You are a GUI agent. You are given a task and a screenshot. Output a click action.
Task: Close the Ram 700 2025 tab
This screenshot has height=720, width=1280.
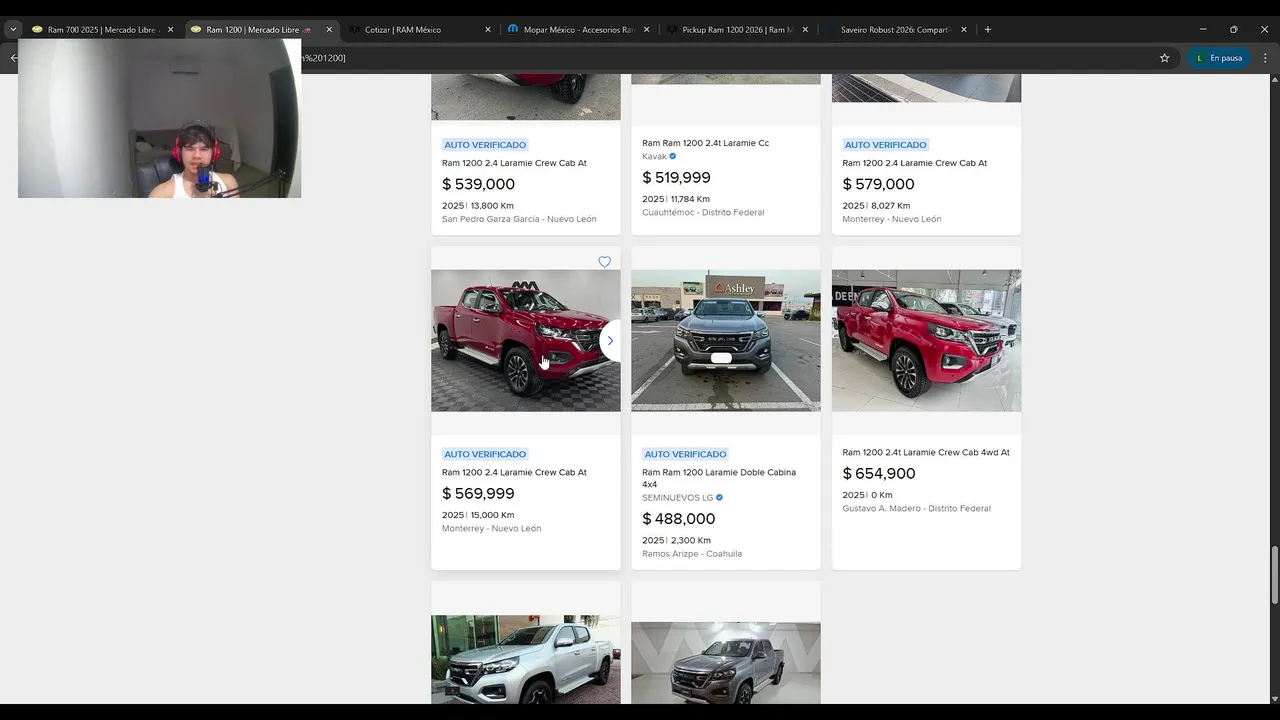pos(170,30)
